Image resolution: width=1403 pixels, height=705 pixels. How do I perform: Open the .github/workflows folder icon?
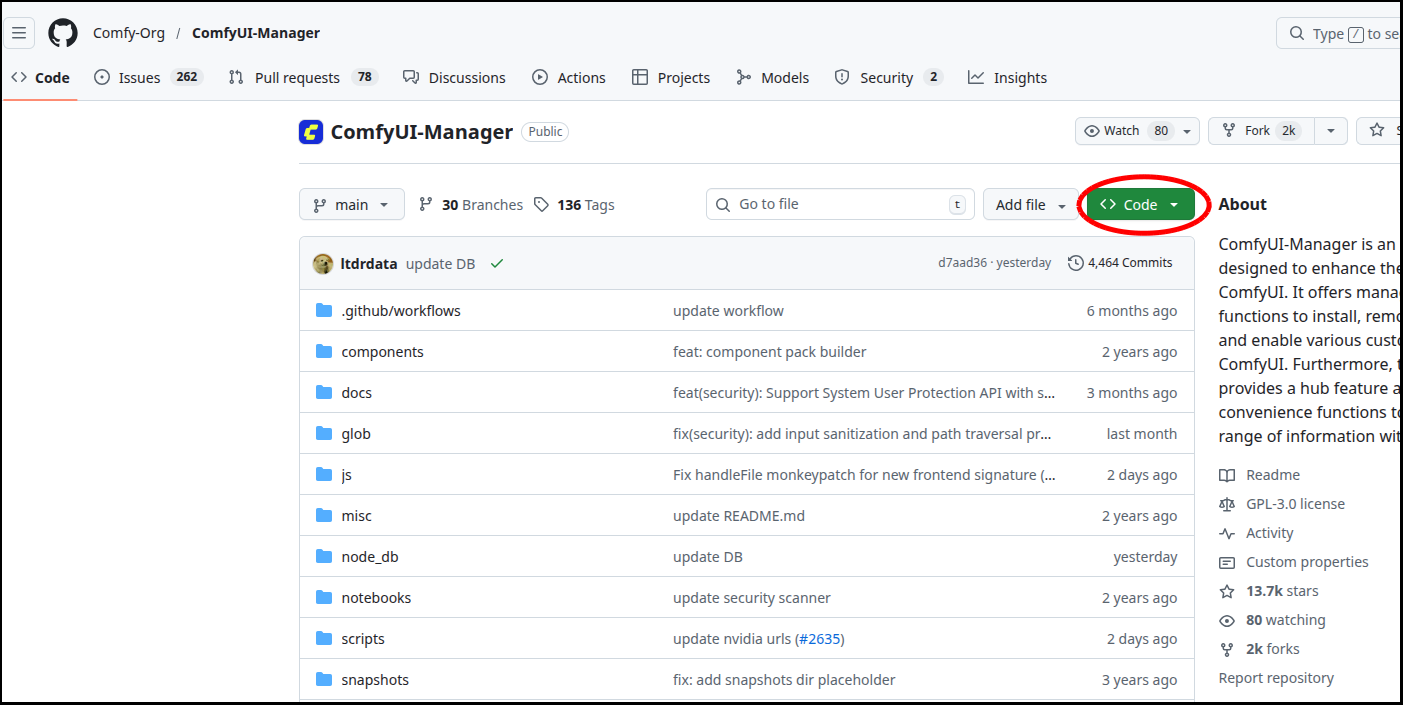click(324, 311)
